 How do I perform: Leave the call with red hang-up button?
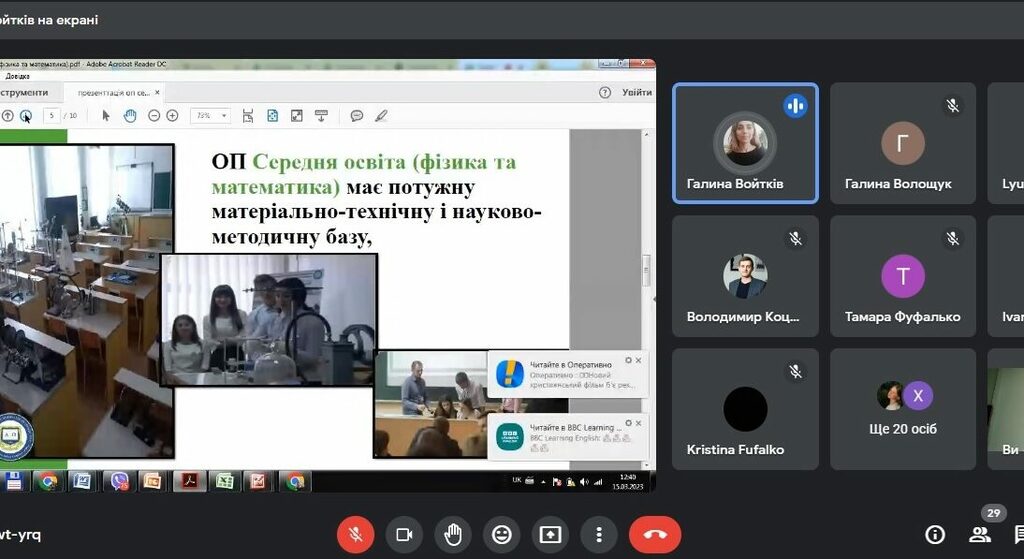[x=655, y=534]
